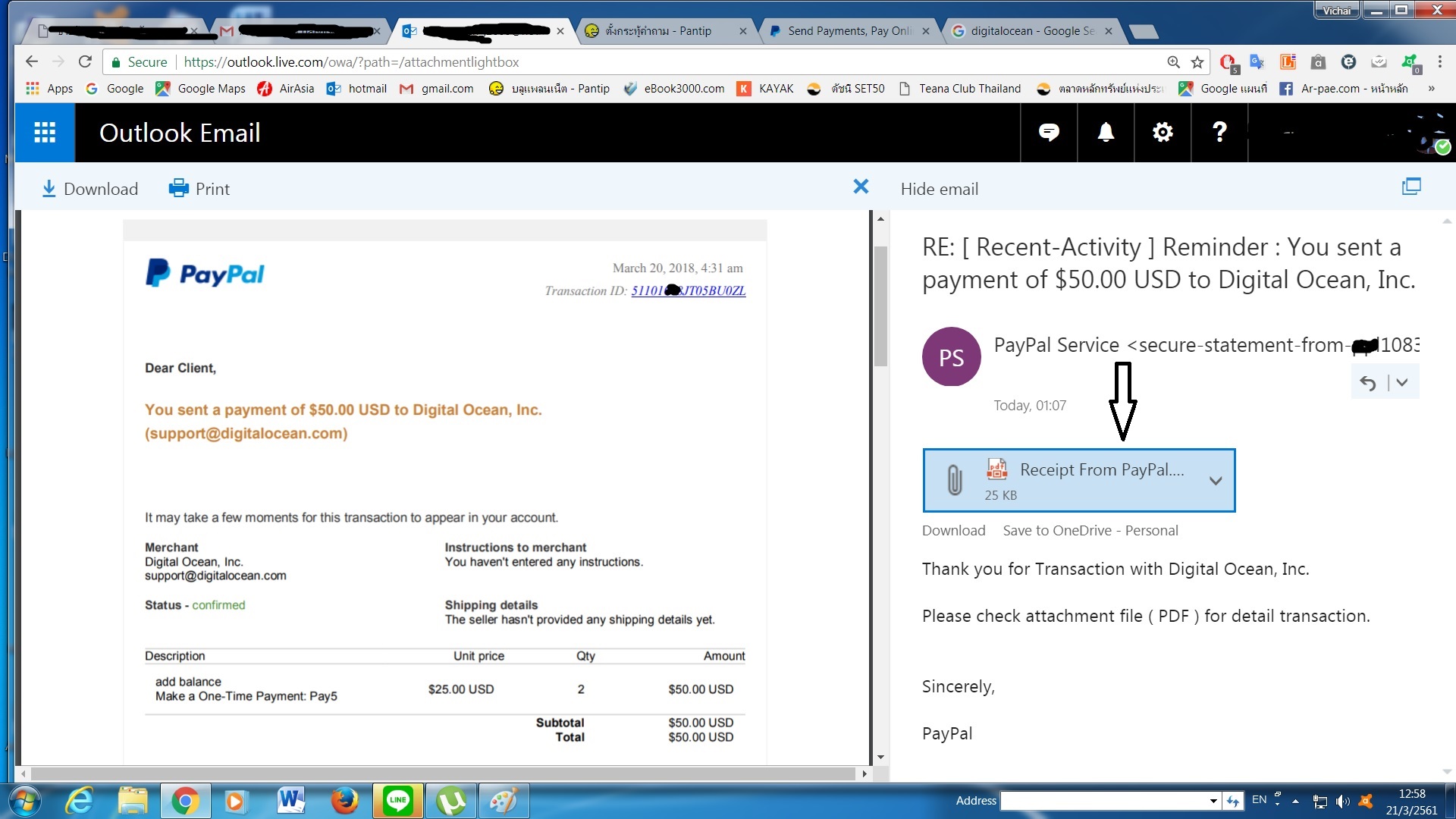Close the attachment preview with X
Image resolution: width=1456 pixels, height=819 pixels.
click(x=861, y=187)
